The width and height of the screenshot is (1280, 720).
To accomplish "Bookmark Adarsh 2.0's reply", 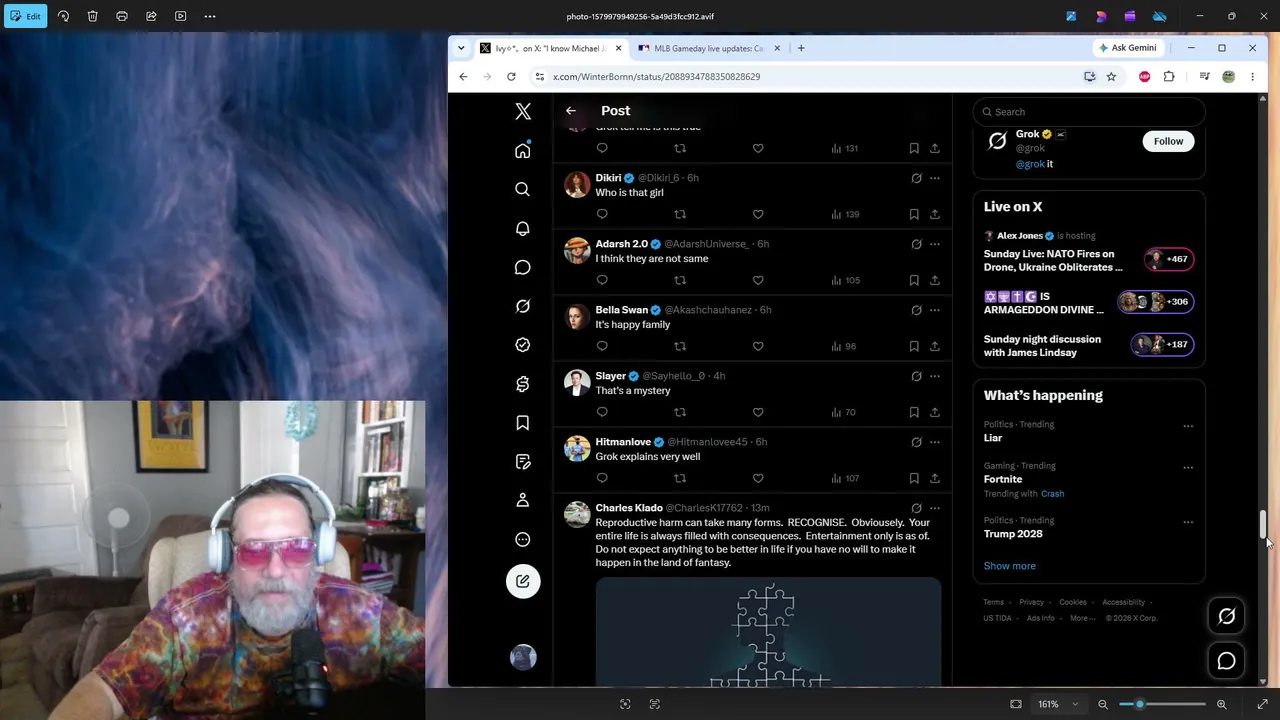I will pyautogui.click(x=914, y=280).
